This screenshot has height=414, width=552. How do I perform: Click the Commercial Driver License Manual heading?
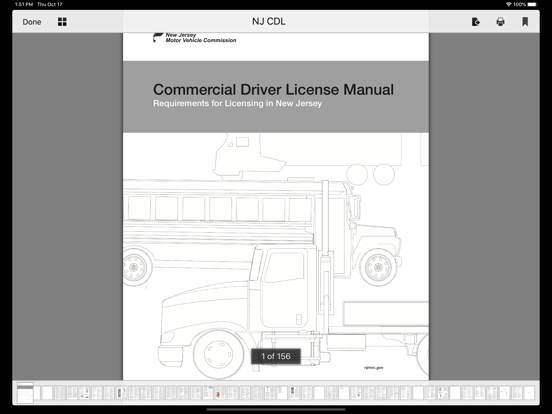pos(274,89)
